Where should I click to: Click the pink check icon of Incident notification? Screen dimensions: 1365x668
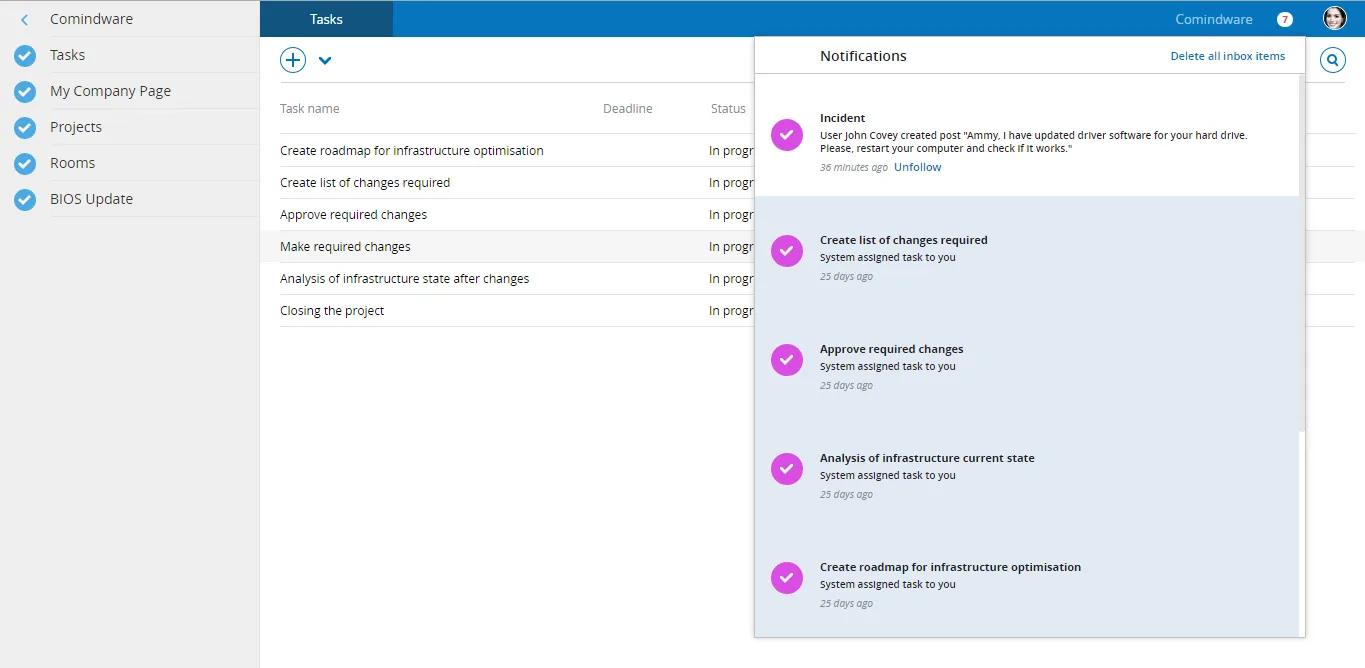point(787,135)
